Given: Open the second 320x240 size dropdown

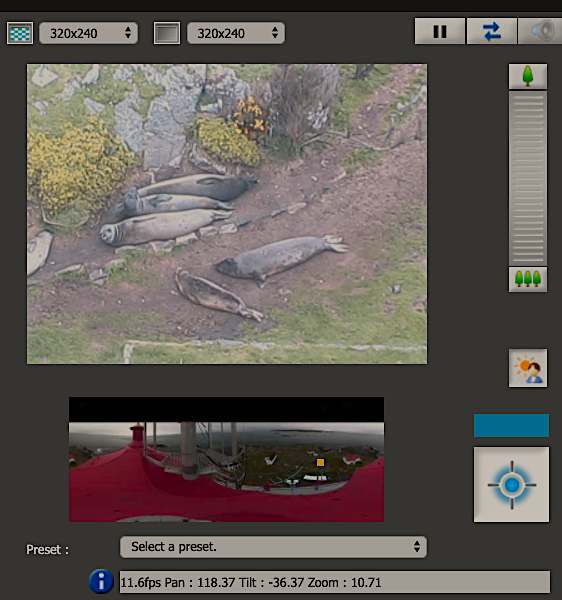Looking at the screenshot, I should pyautogui.click(x=236, y=33).
